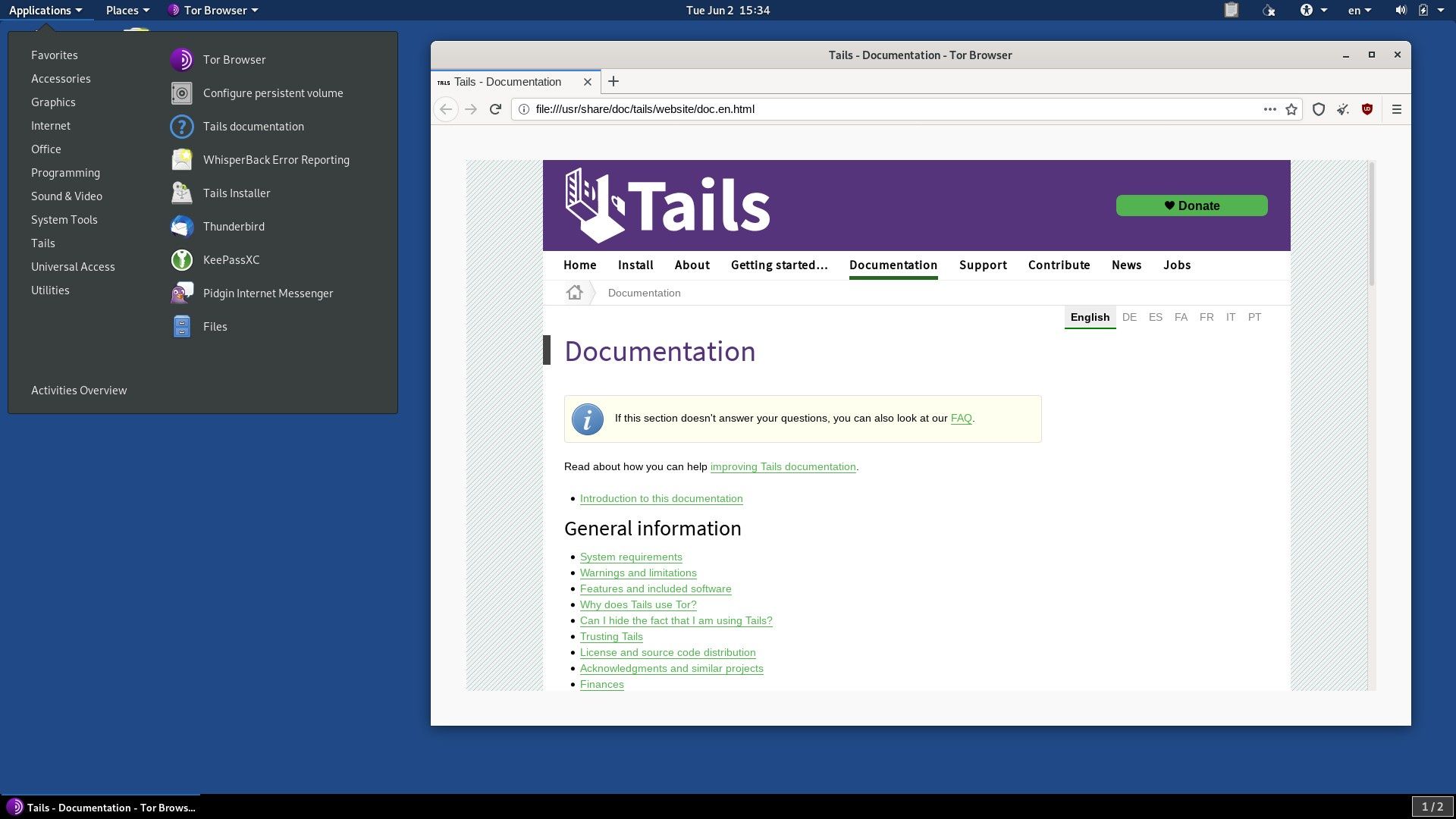Click the clipboard icon in top bar
Screen dimensions: 1456x819
pos(1232,10)
